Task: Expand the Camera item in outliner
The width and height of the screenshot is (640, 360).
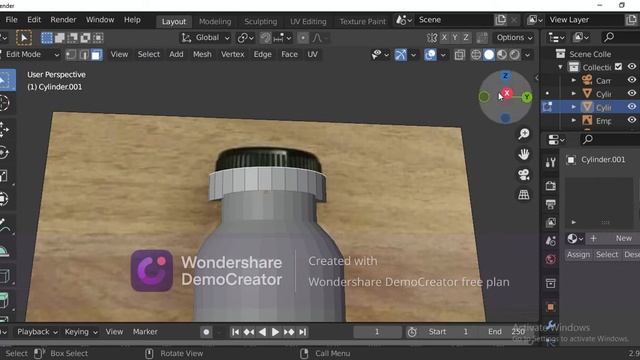Action: click(x=573, y=80)
